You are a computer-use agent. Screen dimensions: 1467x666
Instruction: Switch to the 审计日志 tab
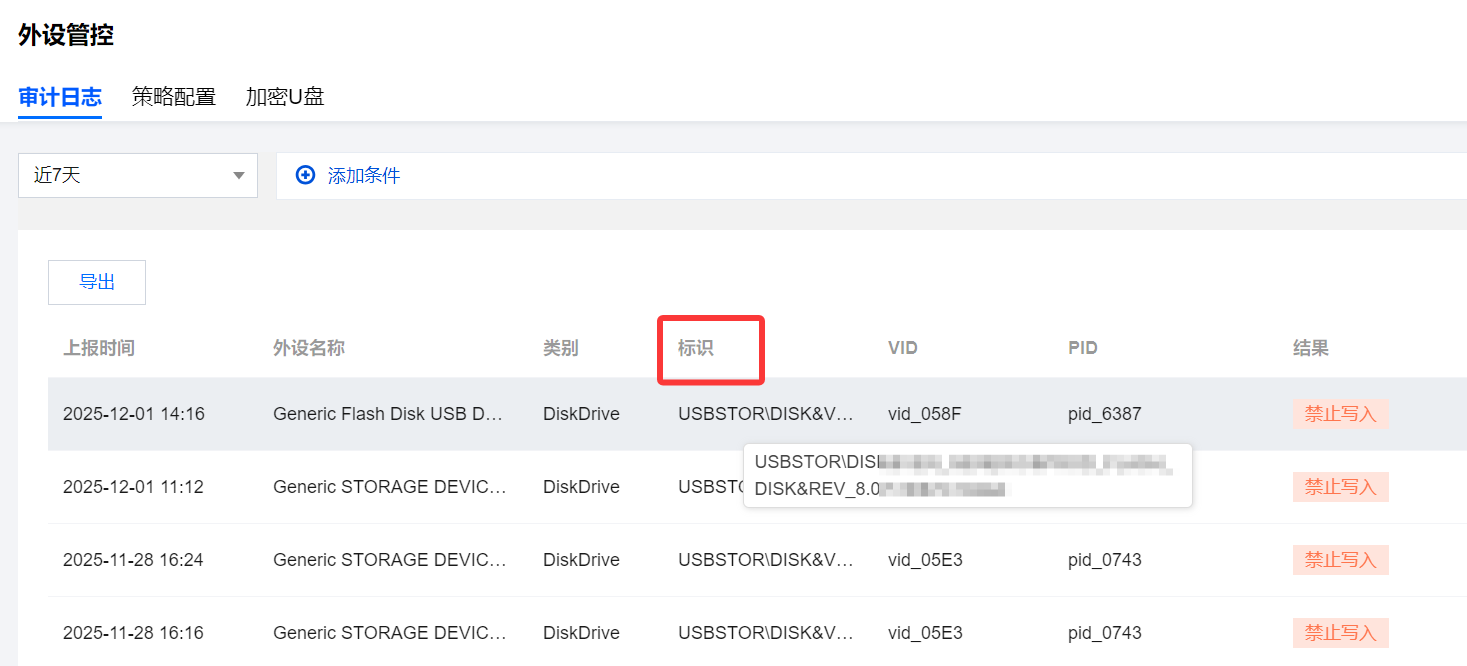pos(60,97)
